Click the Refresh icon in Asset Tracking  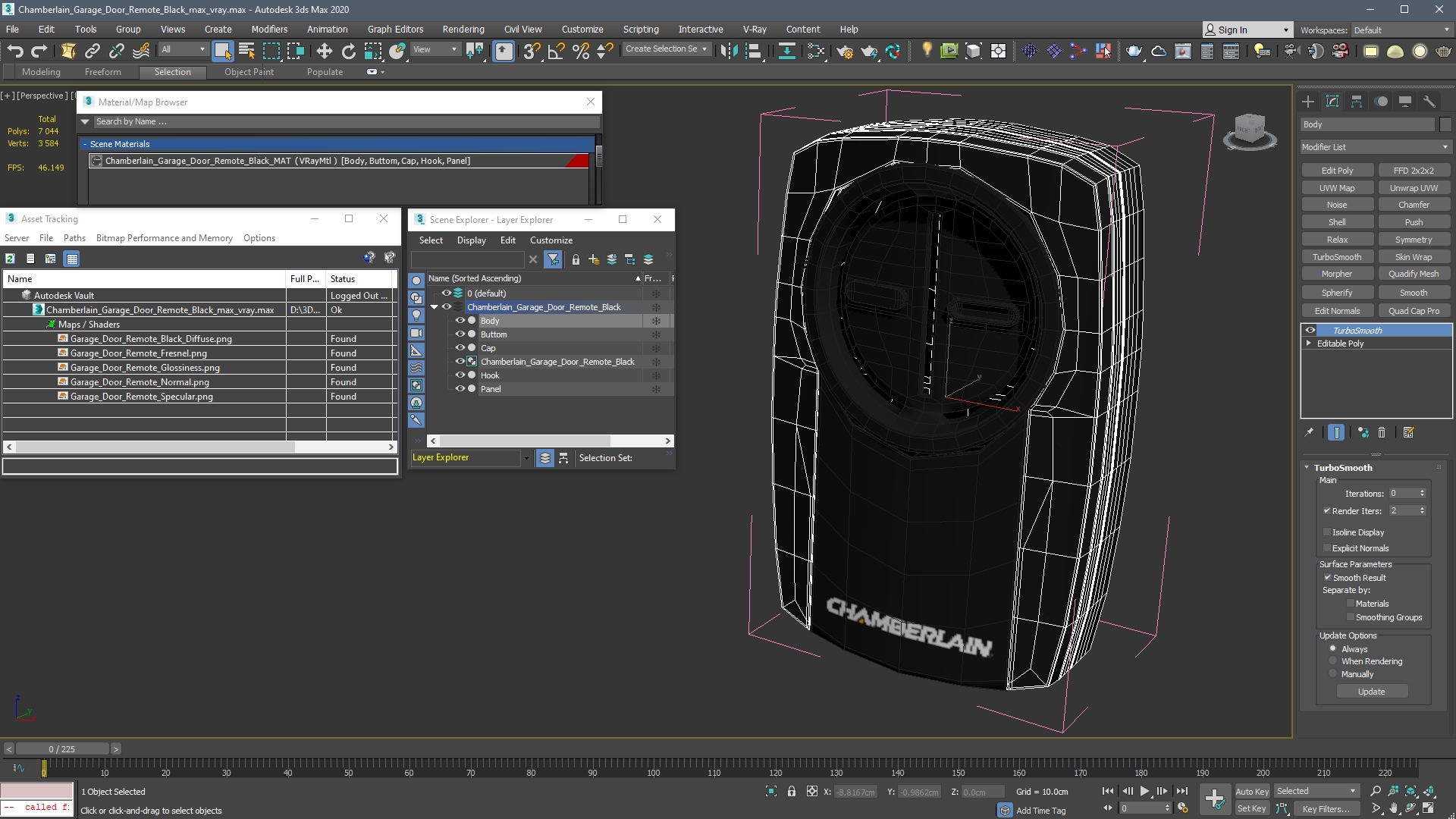click(11, 259)
